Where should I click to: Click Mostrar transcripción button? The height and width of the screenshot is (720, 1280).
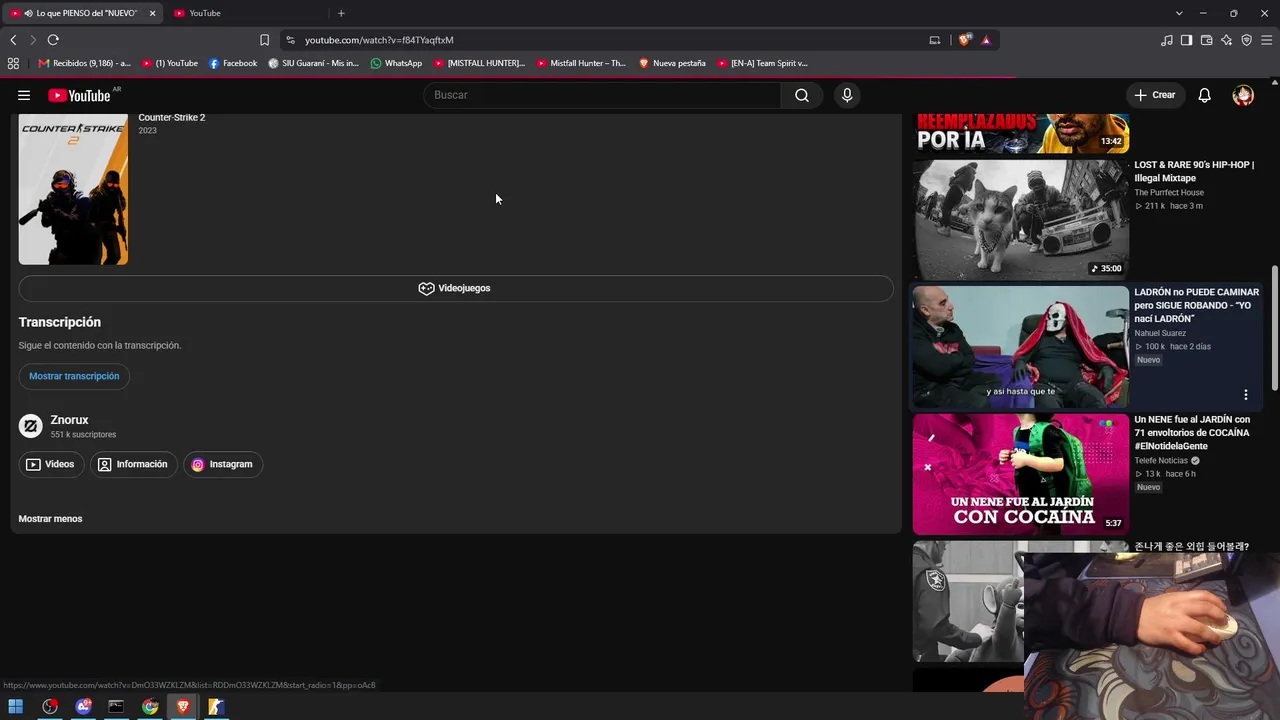[74, 376]
